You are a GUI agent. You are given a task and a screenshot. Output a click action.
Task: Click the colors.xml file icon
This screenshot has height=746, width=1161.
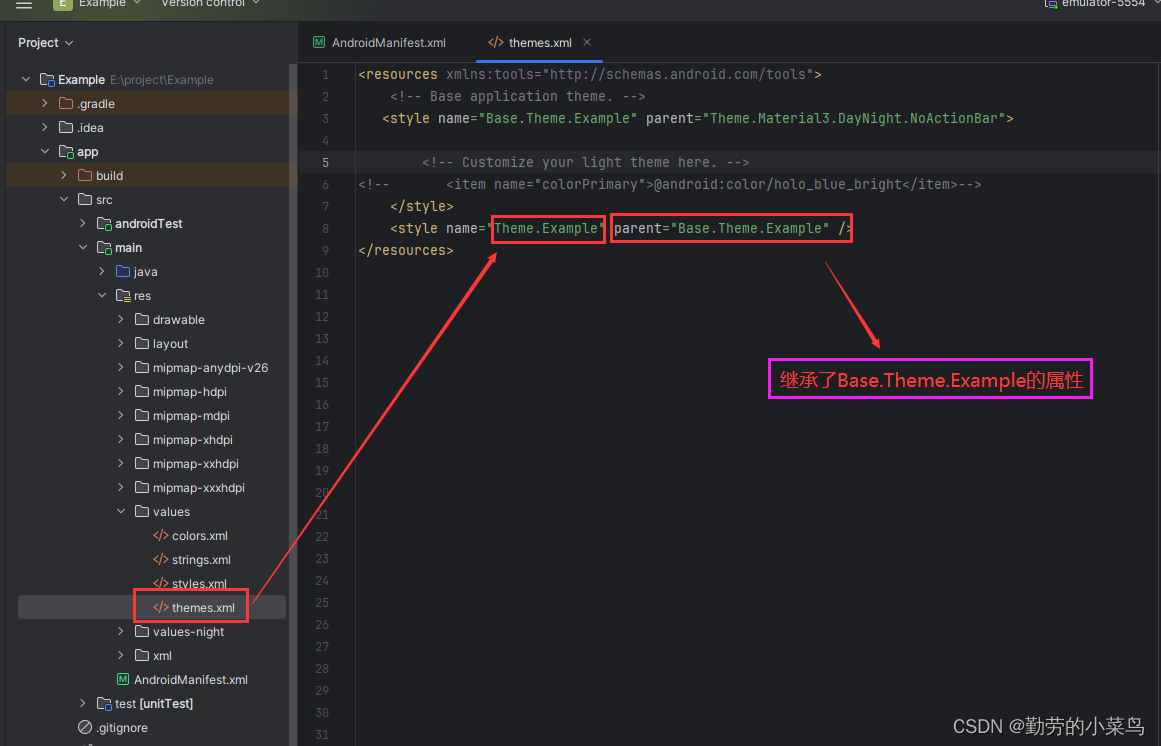160,535
